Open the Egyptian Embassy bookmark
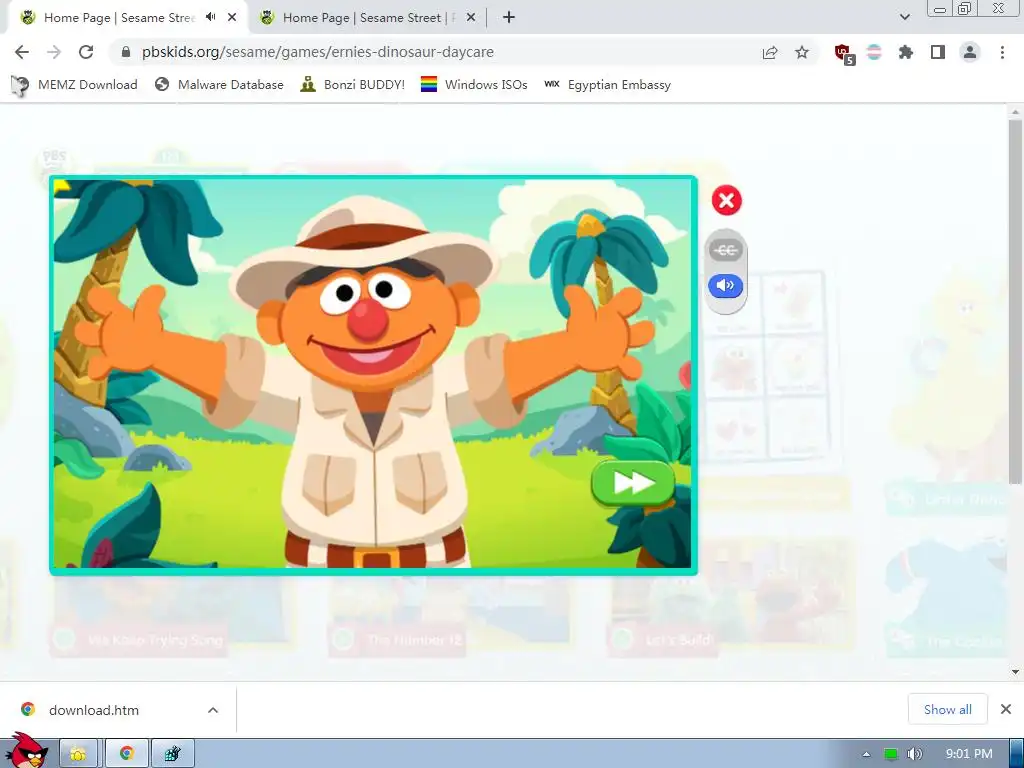1024x768 pixels. pyautogui.click(x=607, y=85)
